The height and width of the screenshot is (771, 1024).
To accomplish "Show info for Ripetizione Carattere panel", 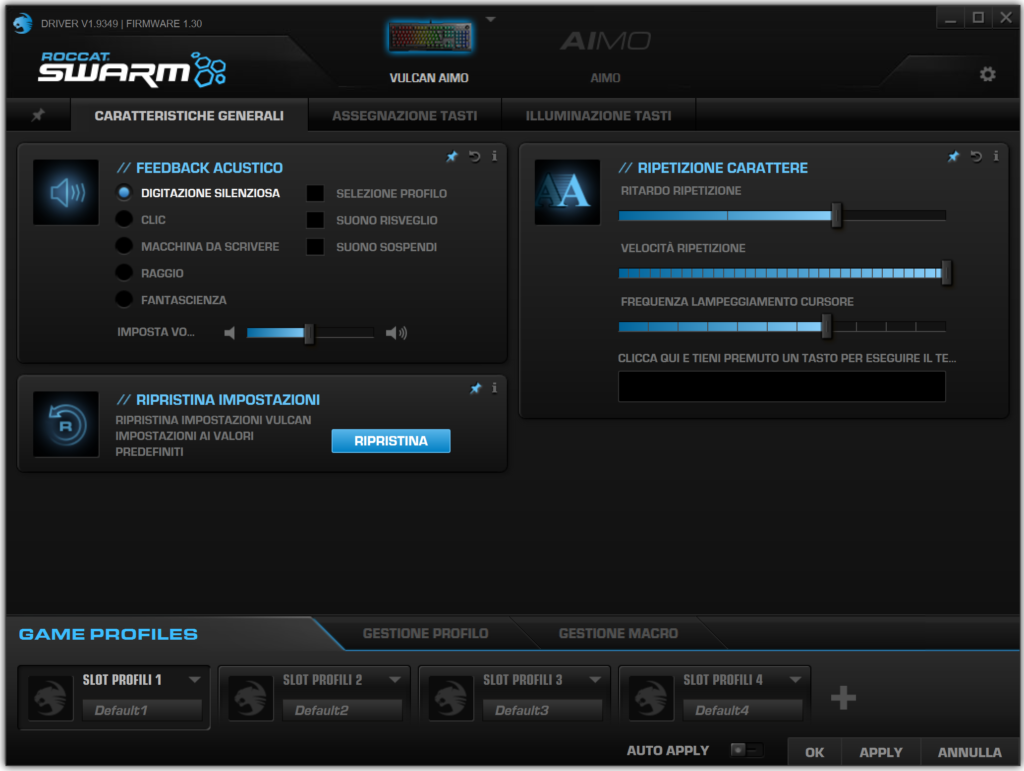I will point(996,157).
